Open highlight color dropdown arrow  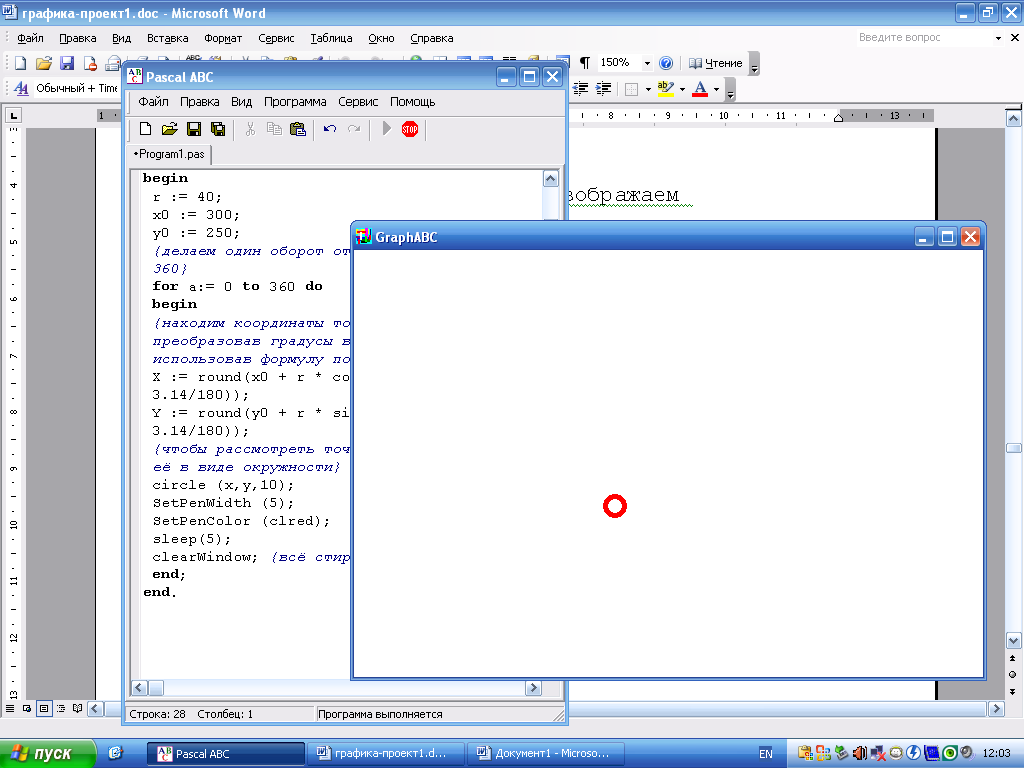[682, 89]
